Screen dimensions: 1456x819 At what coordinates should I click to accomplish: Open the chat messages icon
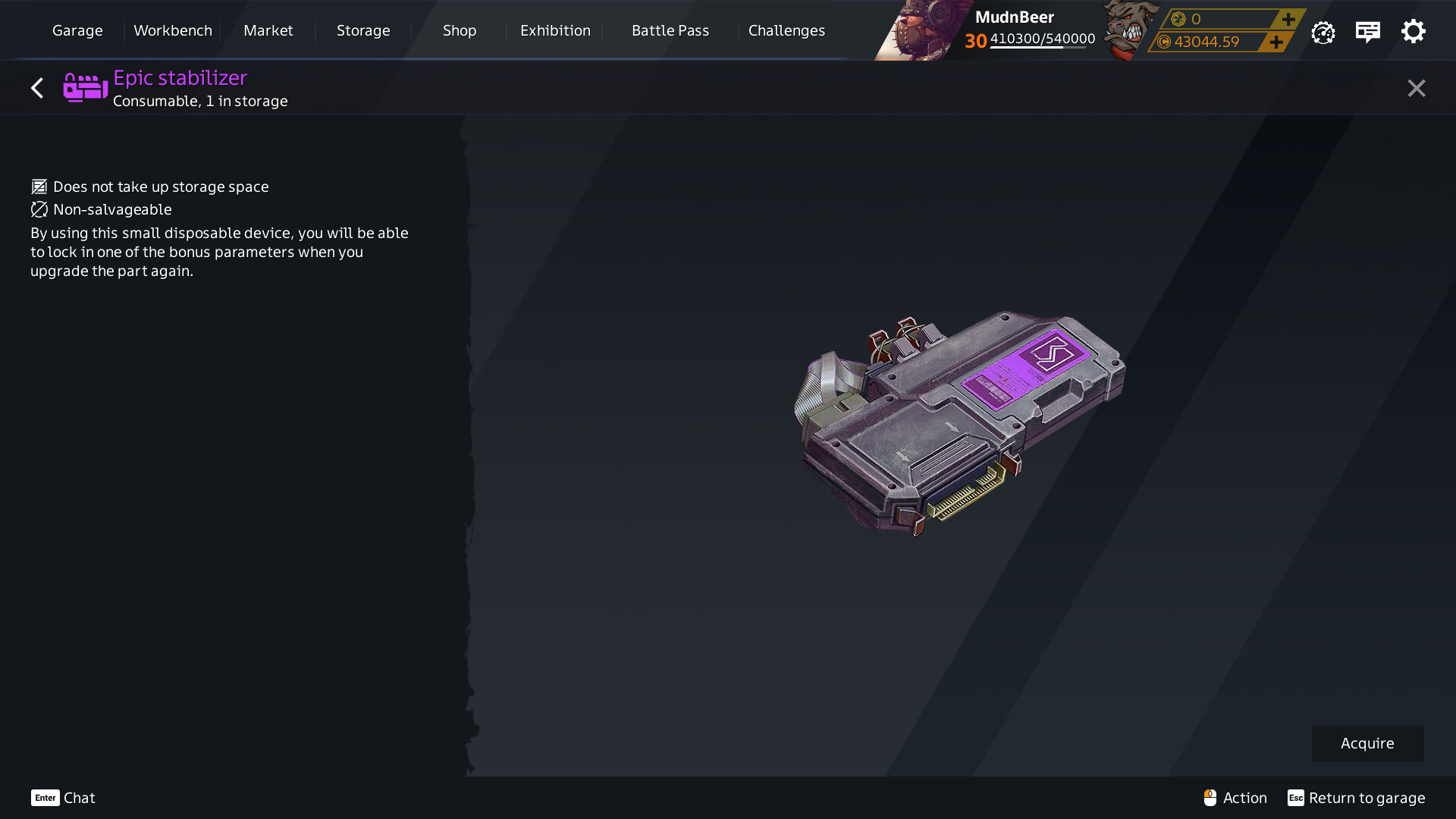(1367, 32)
